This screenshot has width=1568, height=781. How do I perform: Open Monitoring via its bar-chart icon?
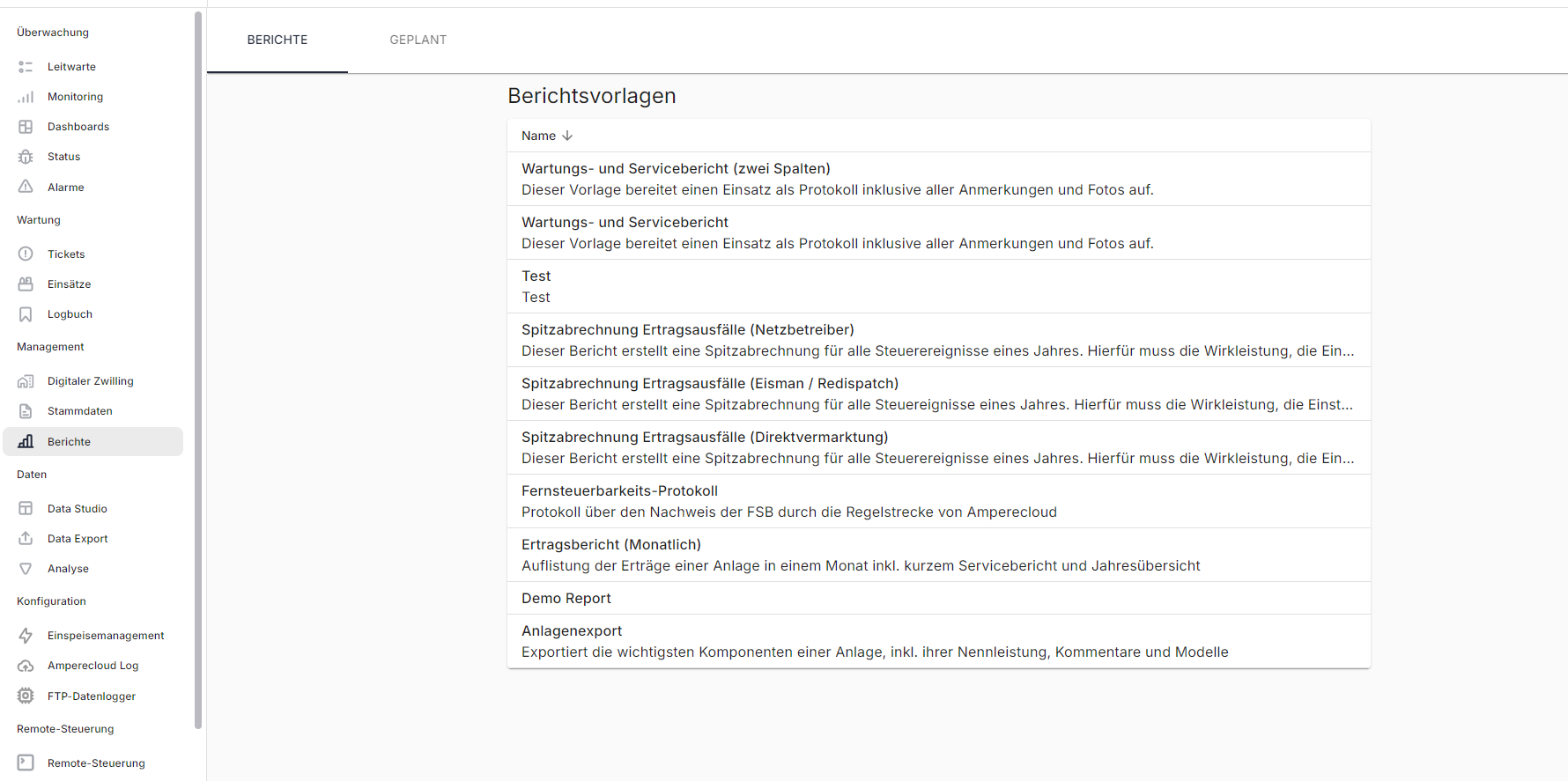point(26,97)
